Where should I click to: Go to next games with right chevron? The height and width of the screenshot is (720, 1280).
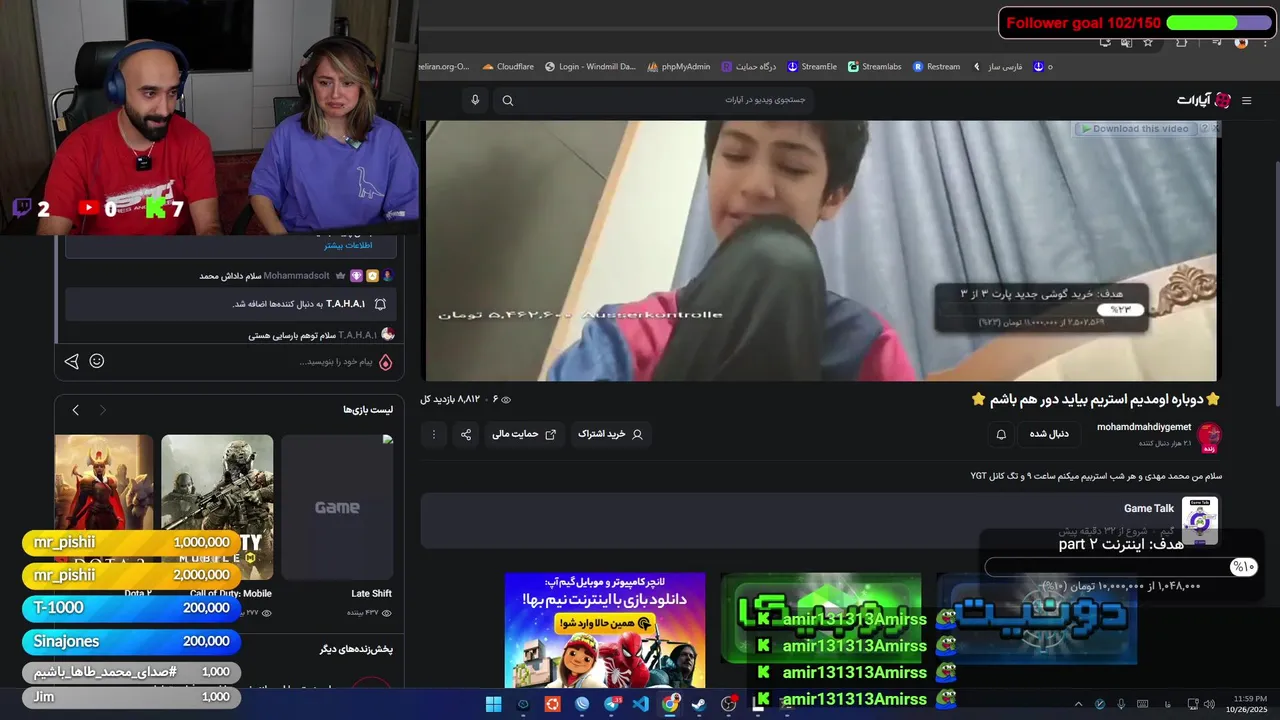pyautogui.click(x=102, y=410)
